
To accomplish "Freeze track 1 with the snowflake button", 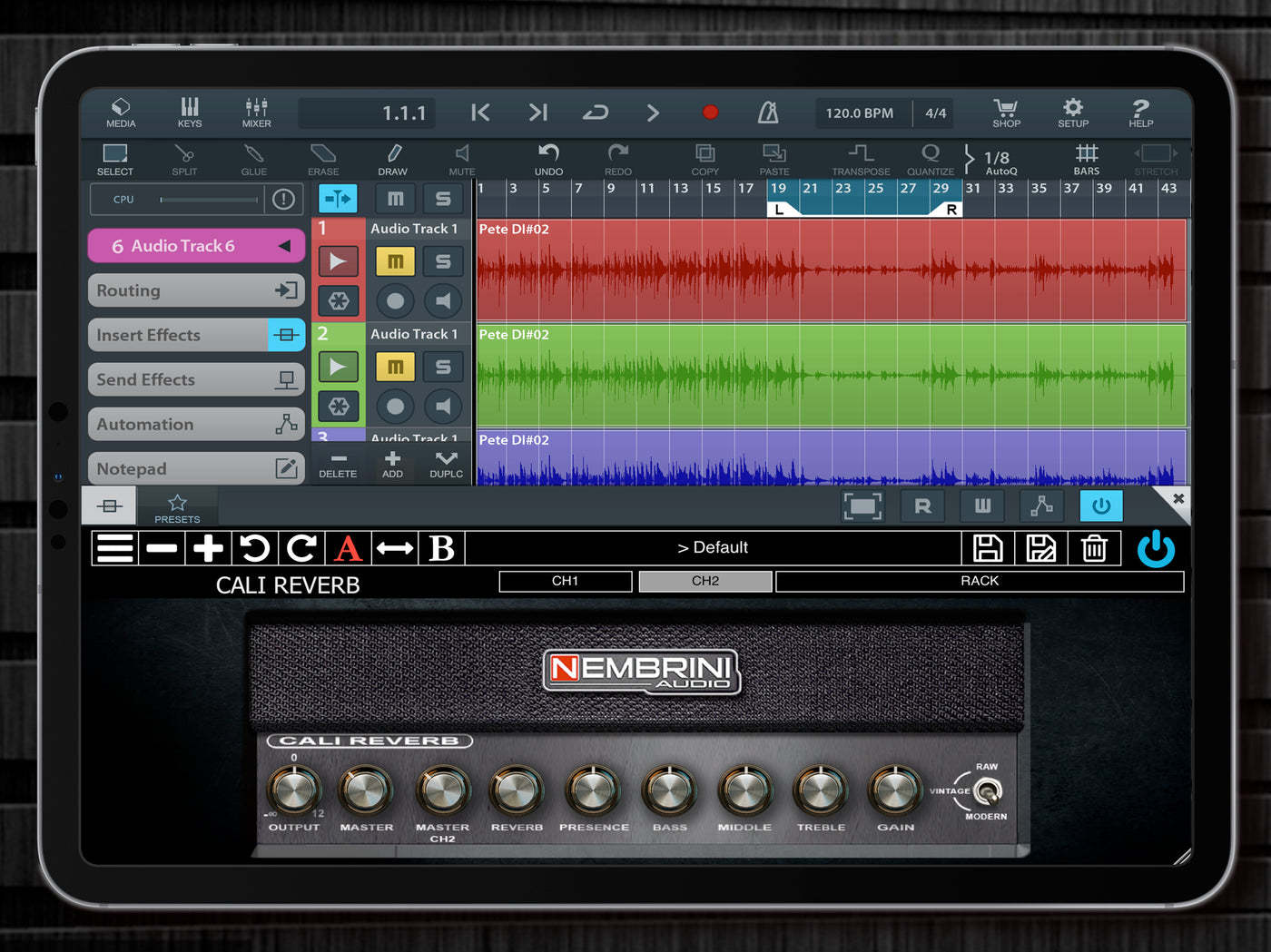I will click(338, 301).
